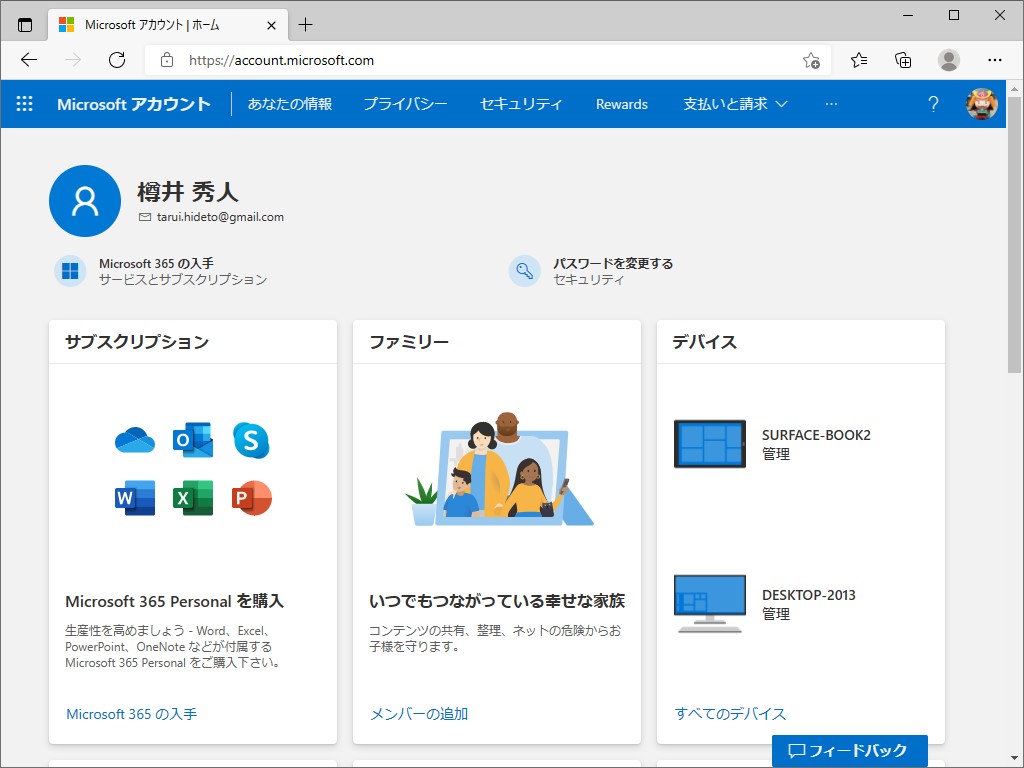Click the フィードバック button
This screenshot has width=1024, height=768.
pyautogui.click(x=849, y=751)
